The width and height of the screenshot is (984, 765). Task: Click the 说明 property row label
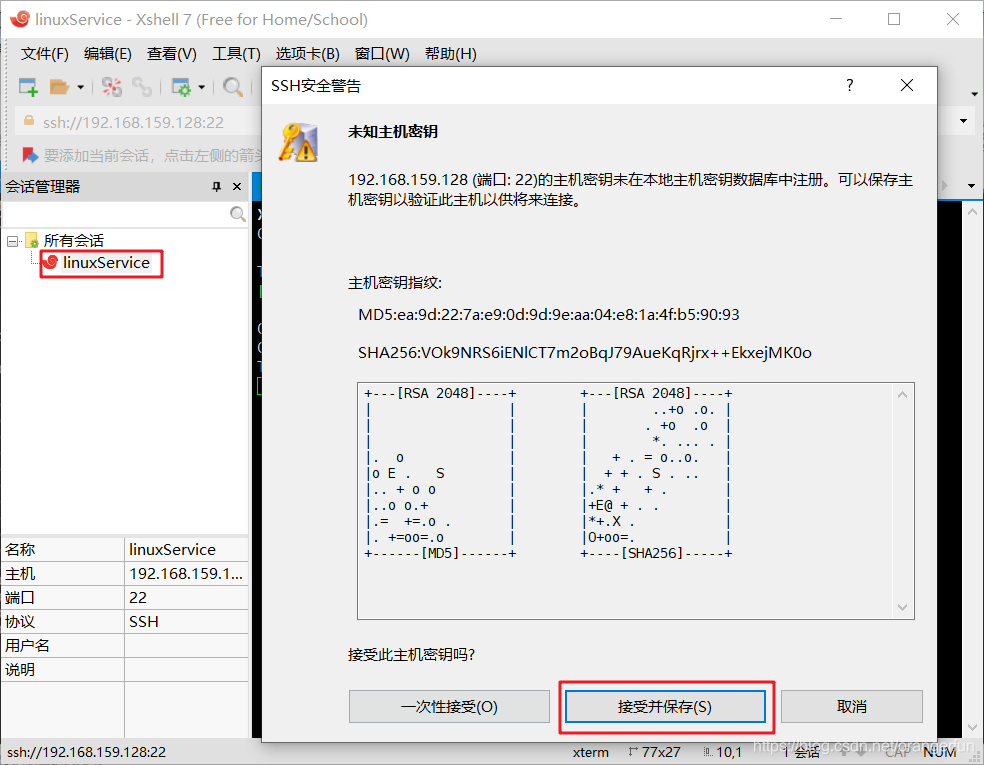click(x=20, y=670)
